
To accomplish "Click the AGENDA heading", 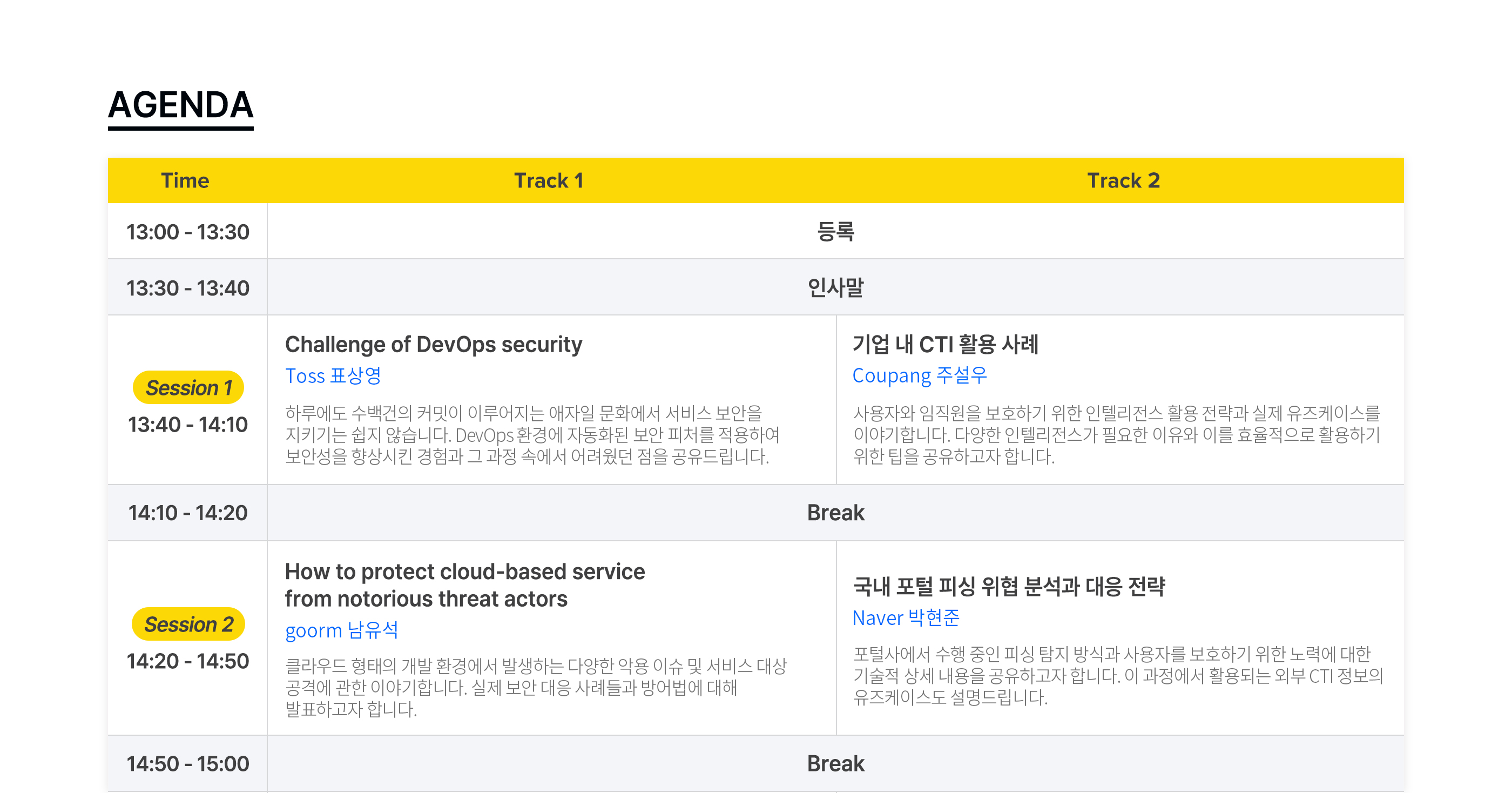I will (181, 105).
